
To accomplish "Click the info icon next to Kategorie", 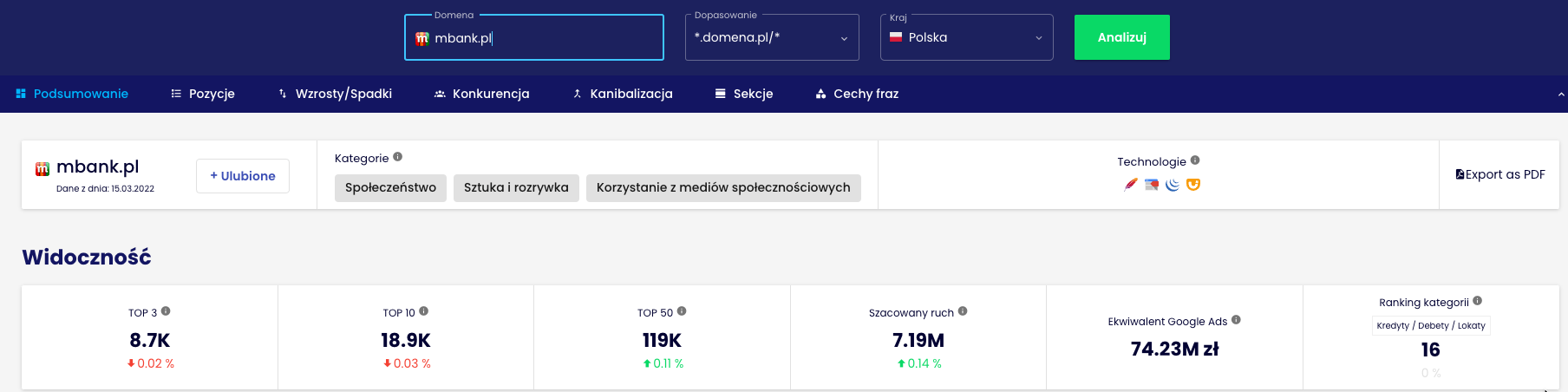I will point(398,157).
